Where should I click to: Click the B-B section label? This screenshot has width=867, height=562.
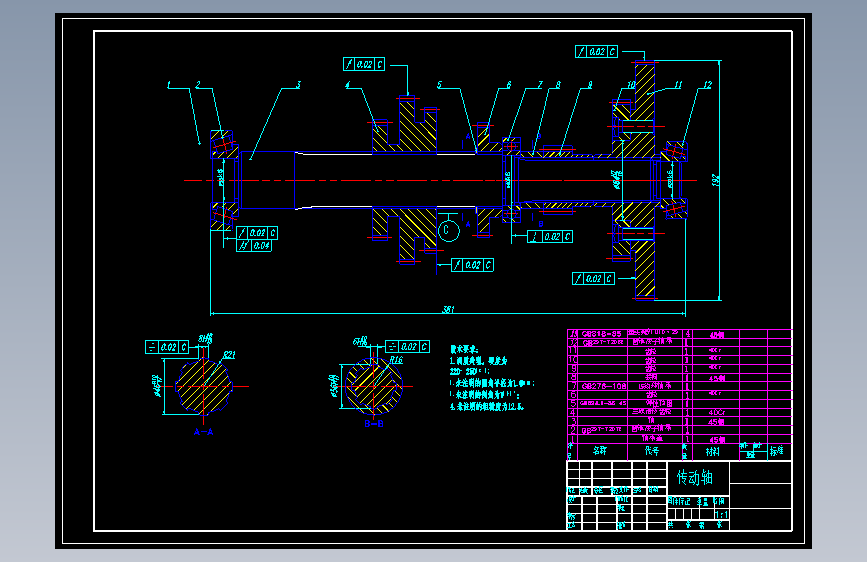(374, 424)
